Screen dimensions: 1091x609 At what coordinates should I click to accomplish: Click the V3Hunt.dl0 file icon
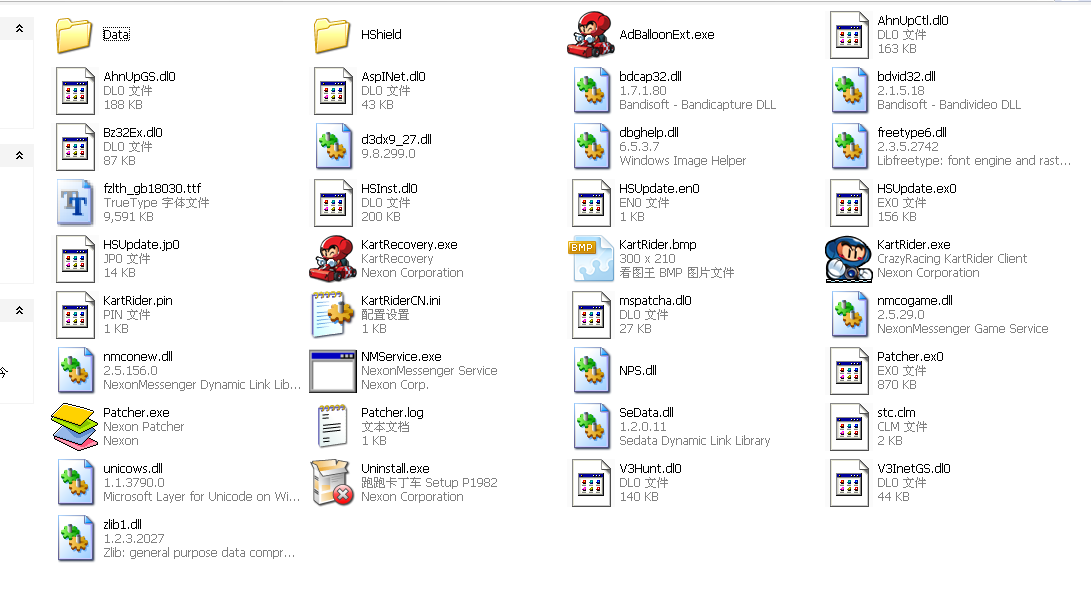(x=591, y=483)
